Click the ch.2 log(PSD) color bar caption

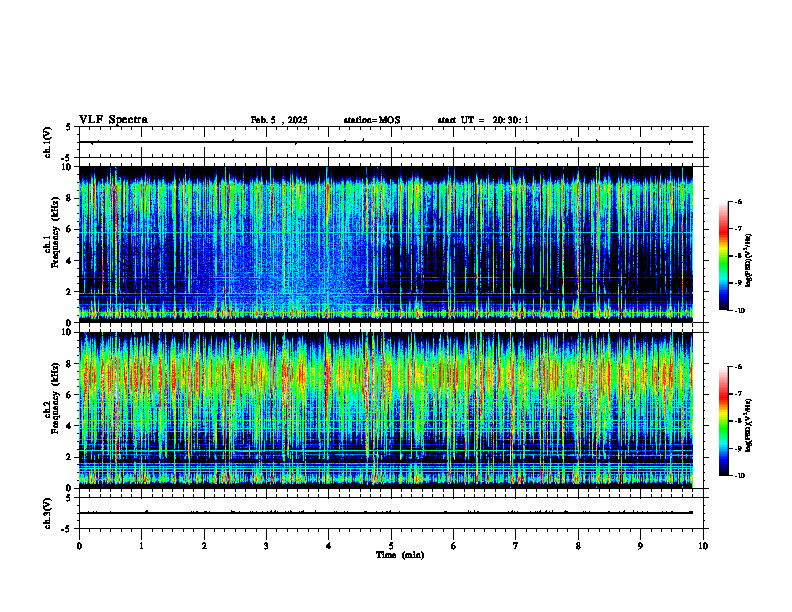coord(749,426)
